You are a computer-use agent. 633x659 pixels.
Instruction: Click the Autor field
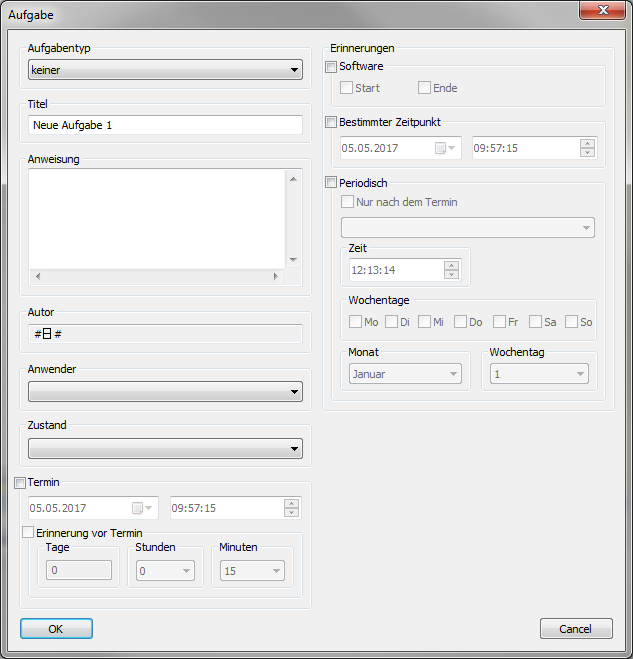[x=165, y=334]
